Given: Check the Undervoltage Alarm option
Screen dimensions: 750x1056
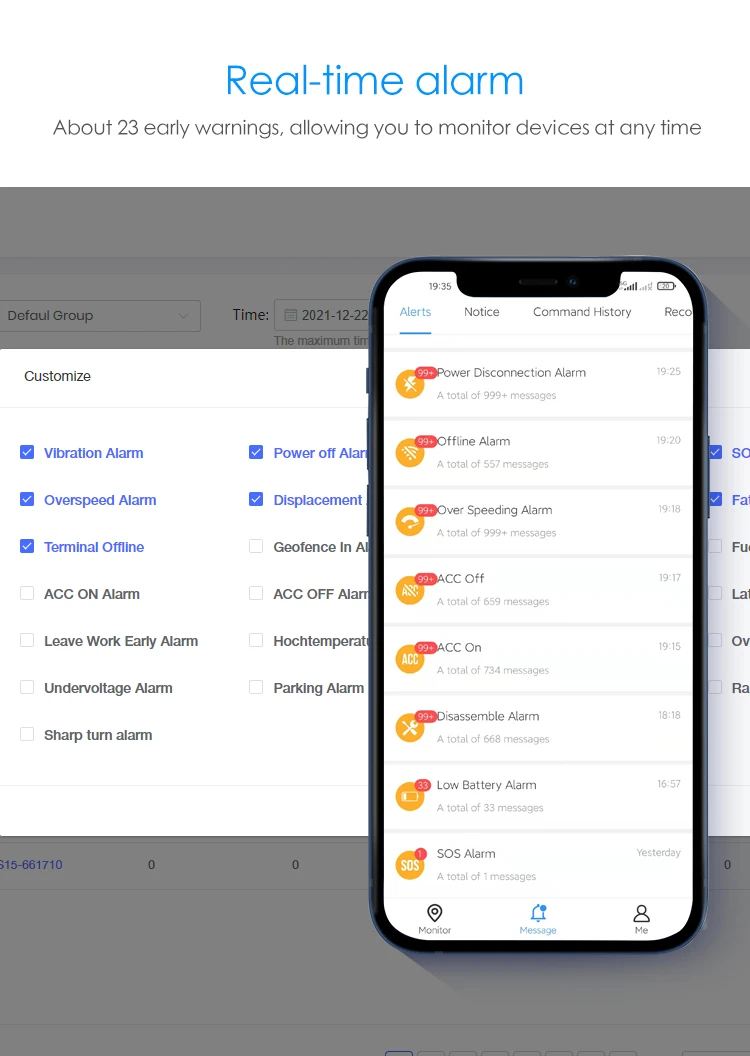Looking at the screenshot, I should click(27, 688).
